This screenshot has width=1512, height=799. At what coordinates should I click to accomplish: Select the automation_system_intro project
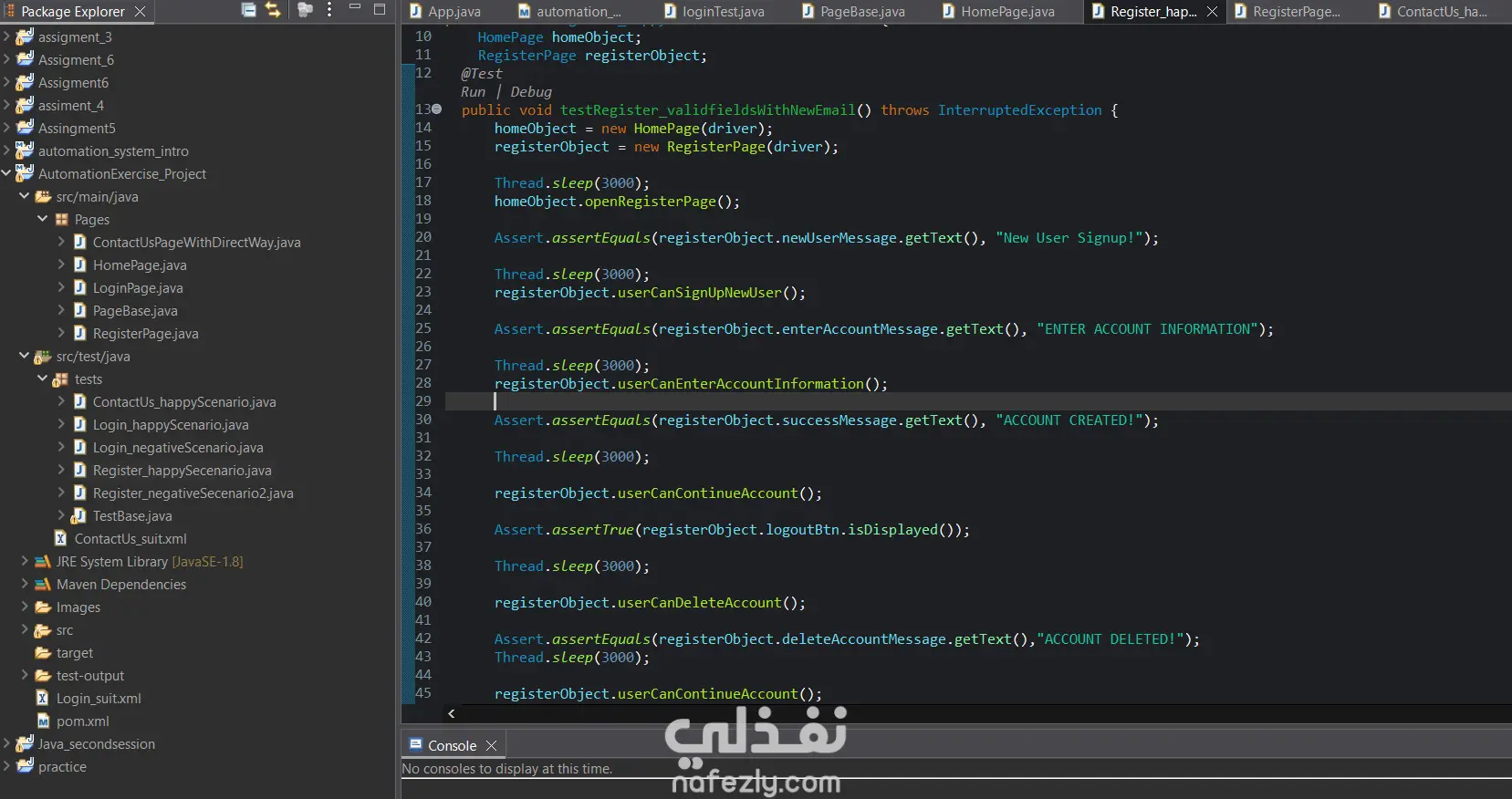pyautogui.click(x=113, y=150)
